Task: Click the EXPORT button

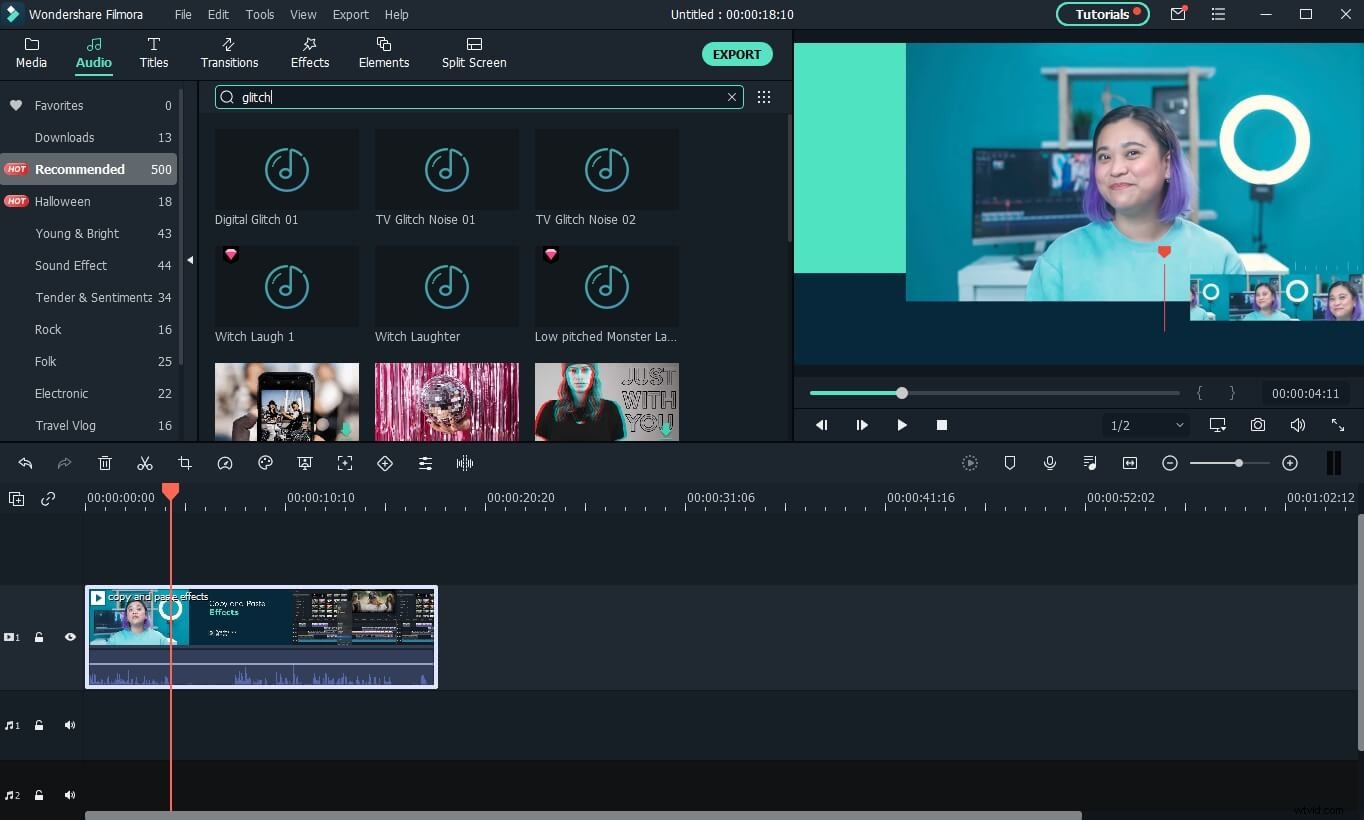Action: click(x=737, y=54)
